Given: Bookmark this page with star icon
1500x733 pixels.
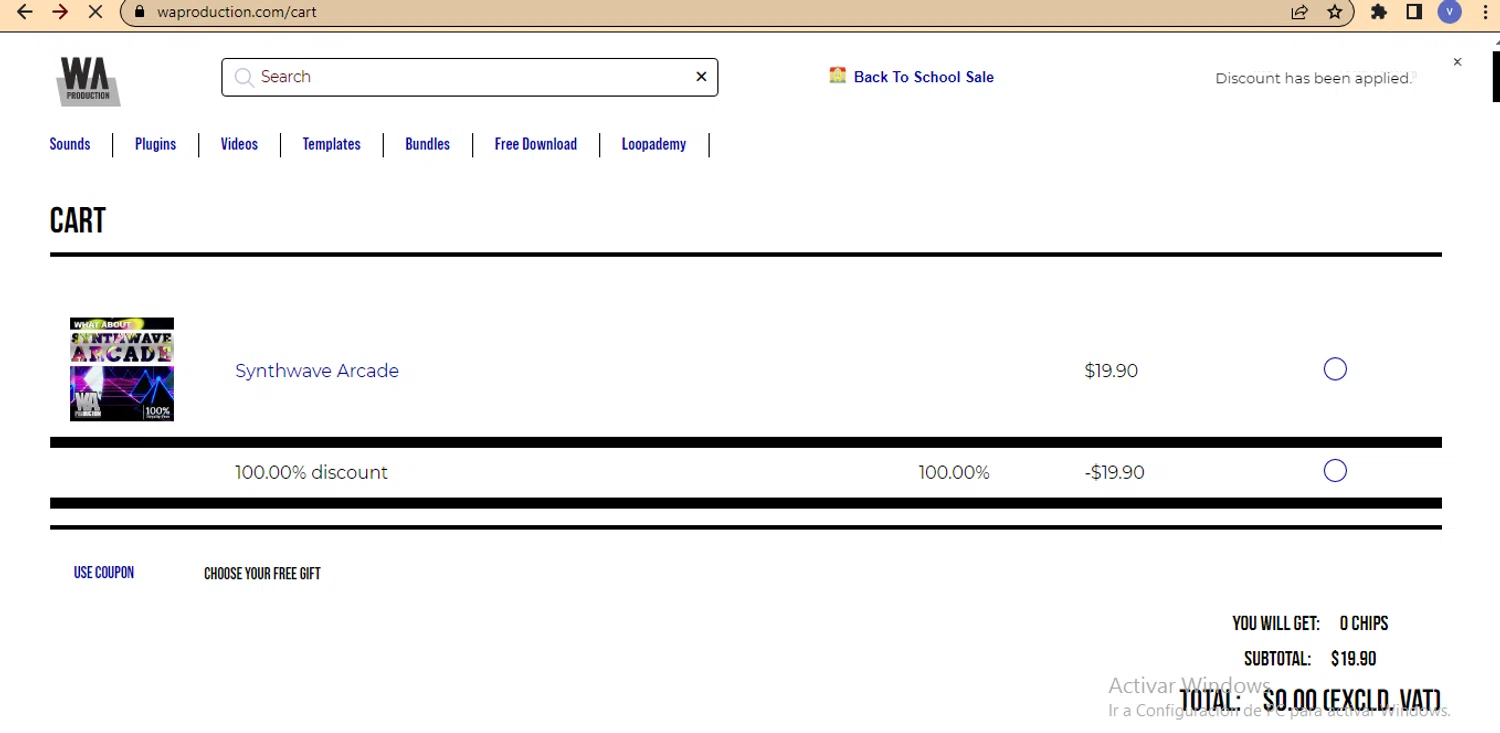Looking at the screenshot, I should [x=1335, y=12].
